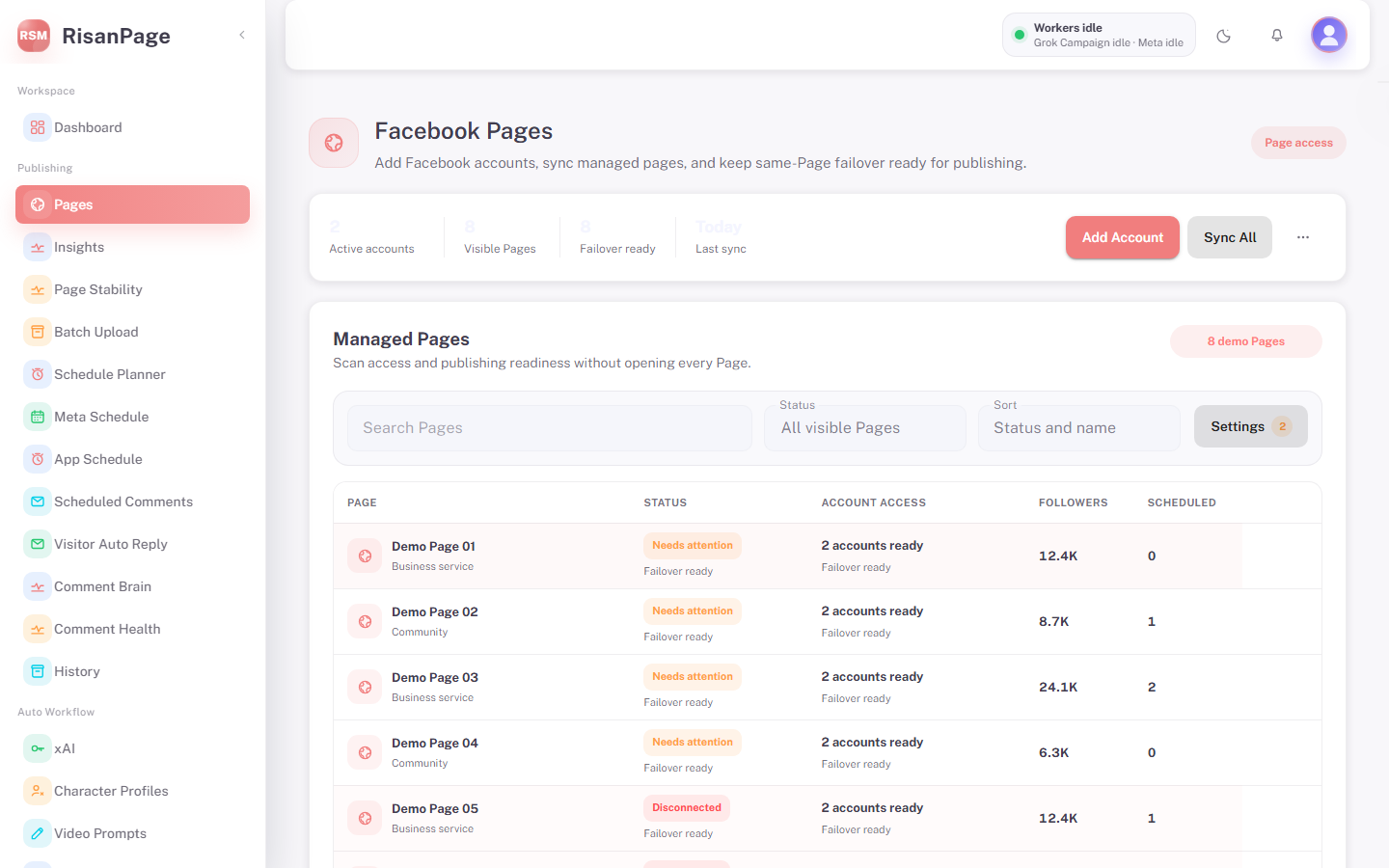Open the Sort dropdown
1389x868 pixels.
pos(1079,428)
